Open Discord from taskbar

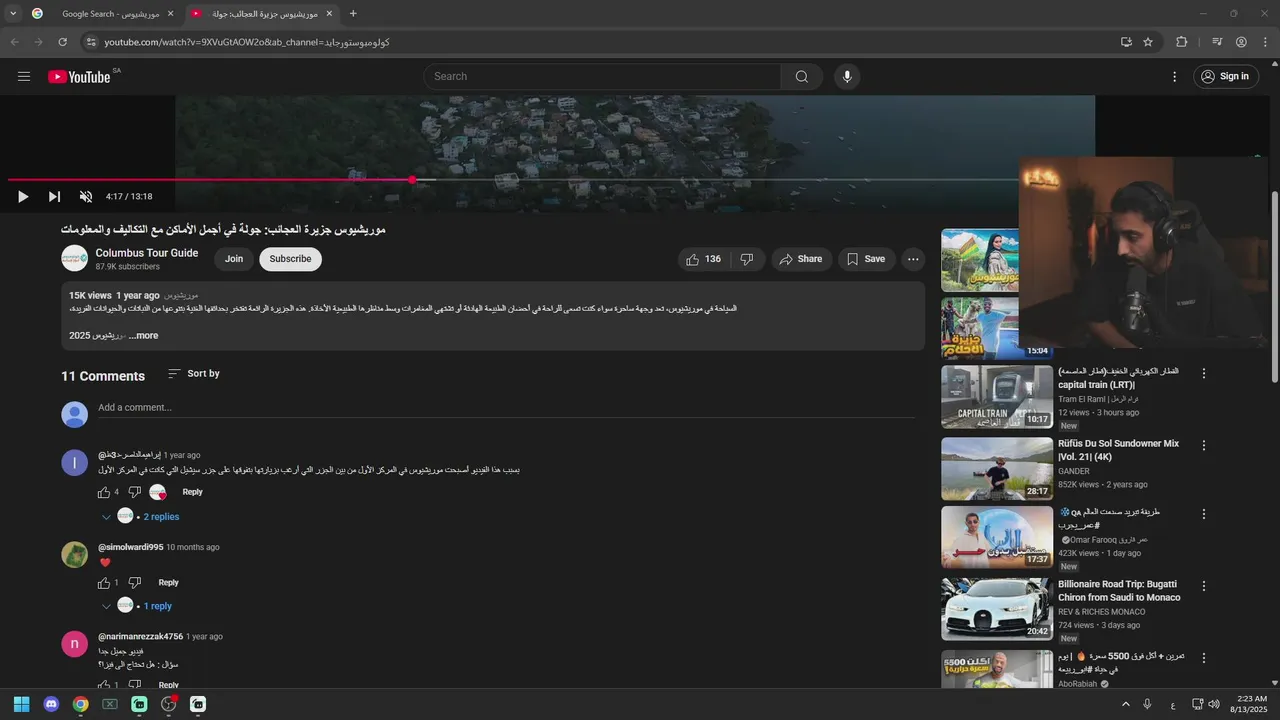coord(51,704)
